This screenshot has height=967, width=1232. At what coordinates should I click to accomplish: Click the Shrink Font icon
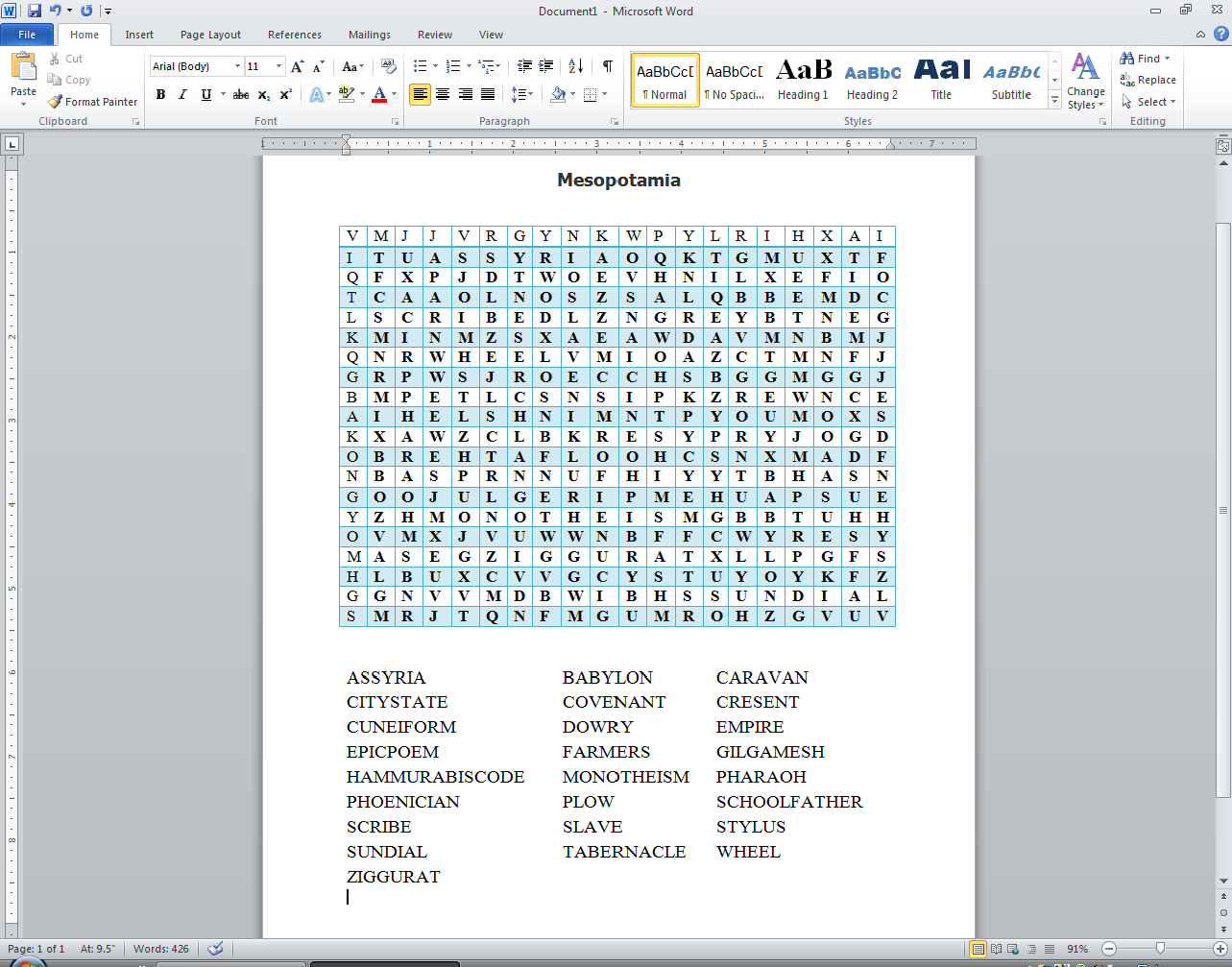319,66
